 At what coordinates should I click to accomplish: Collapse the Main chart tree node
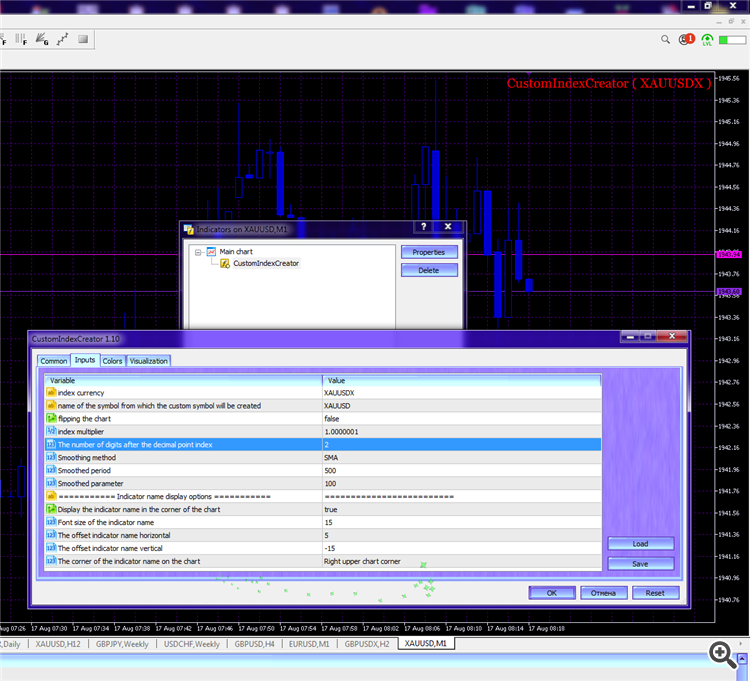[x=198, y=252]
